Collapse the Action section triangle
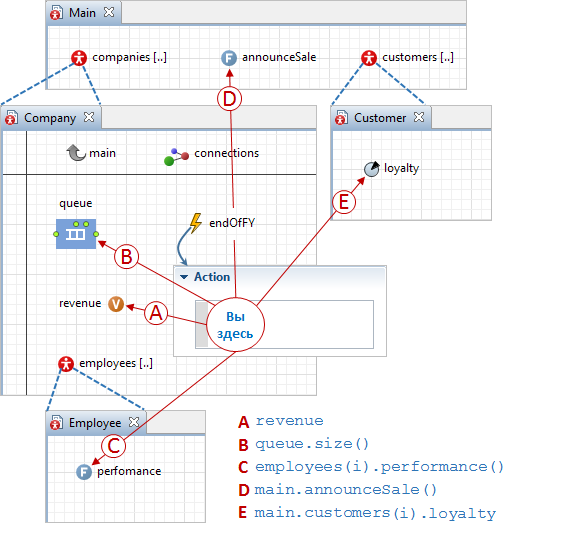The image size is (570, 535). [x=184, y=277]
